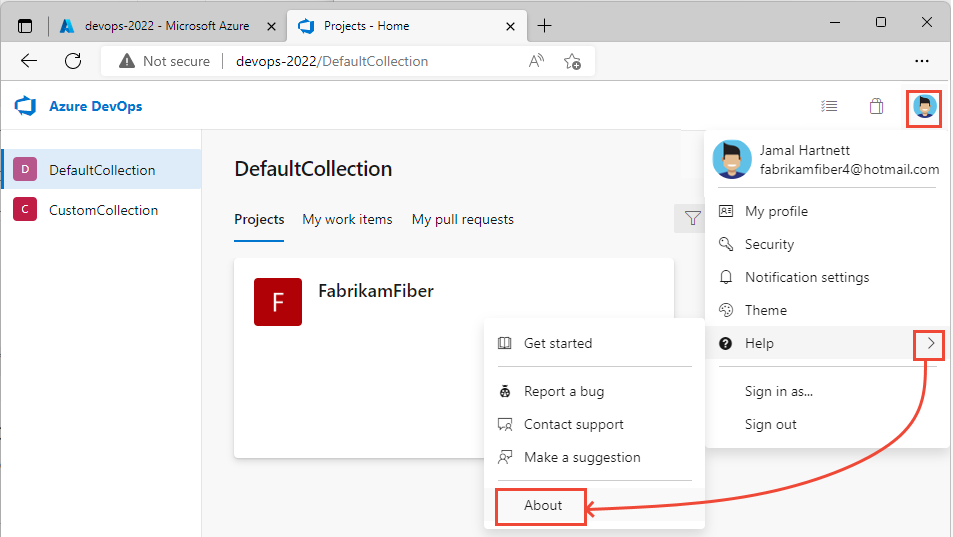Choose Get started menu entry
Image resolution: width=953 pixels, height=537 pixels.
594,343
